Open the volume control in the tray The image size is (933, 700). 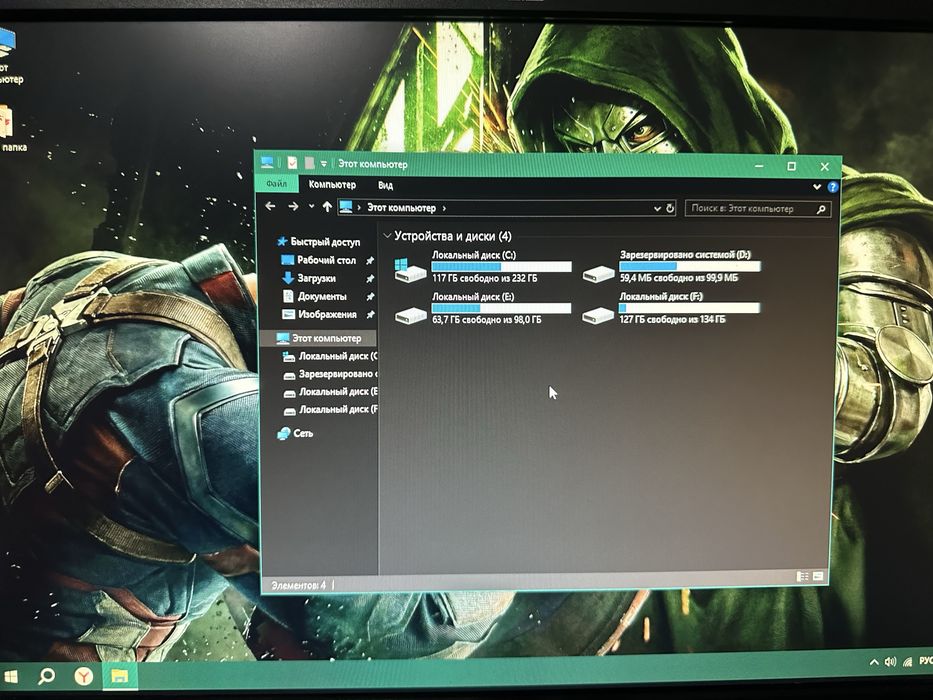[x=891, y=662]
